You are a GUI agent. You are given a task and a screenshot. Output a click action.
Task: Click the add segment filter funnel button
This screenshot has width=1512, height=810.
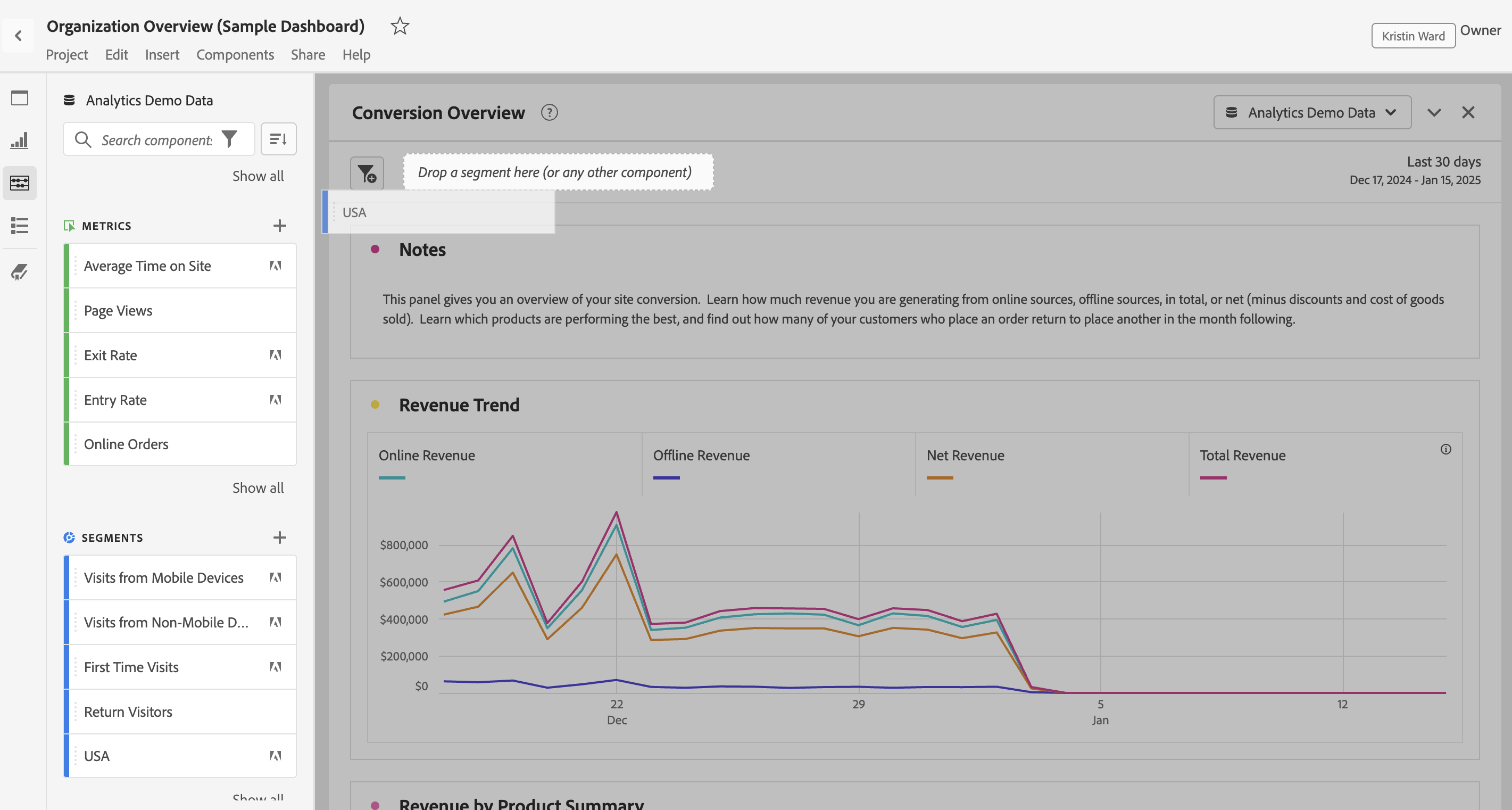pyautogui.click(x=367, y=173)
